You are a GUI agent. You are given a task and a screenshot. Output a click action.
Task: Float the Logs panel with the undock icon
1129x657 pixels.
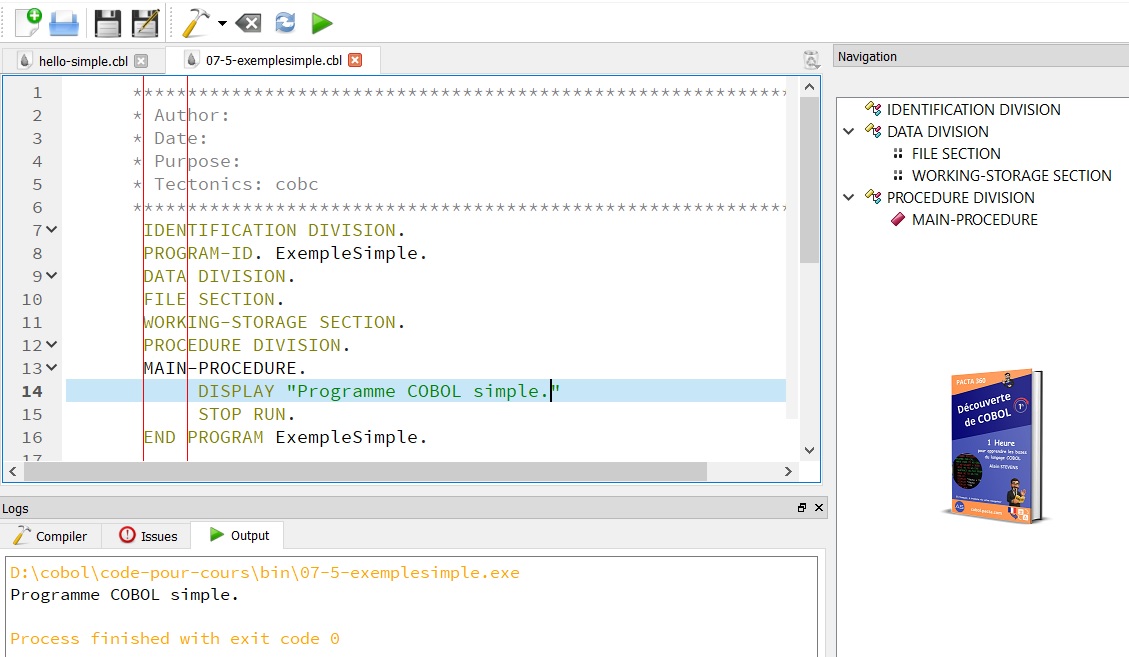tap(802, 508)
